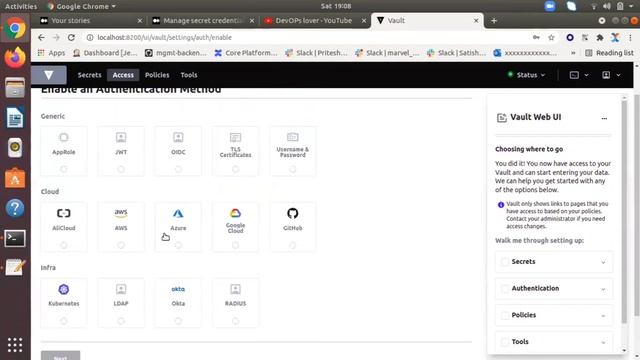Expand the Policies walkthrough chevron
The image size is (640, 360).
click(603, 316)
